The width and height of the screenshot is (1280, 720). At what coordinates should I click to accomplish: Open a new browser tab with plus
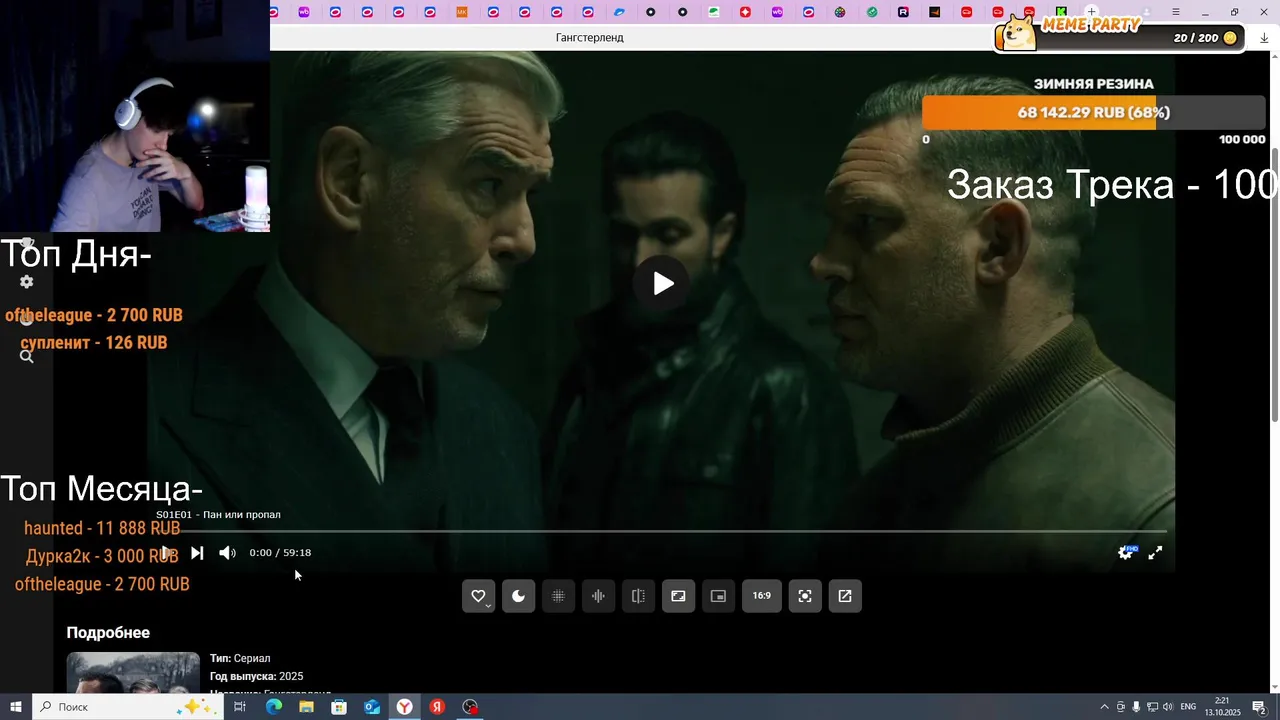click(1092, 12)
